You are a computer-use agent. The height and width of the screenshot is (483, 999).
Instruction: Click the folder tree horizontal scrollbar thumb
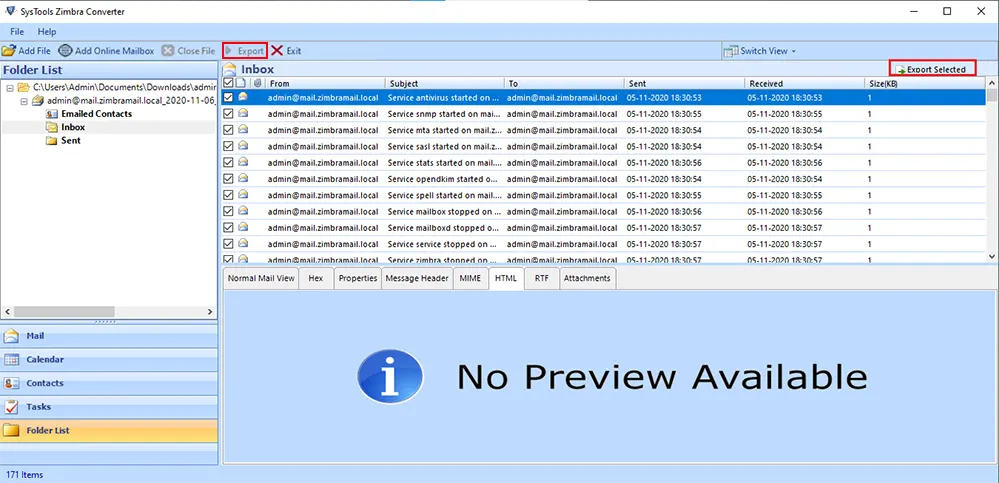point(64,312)
